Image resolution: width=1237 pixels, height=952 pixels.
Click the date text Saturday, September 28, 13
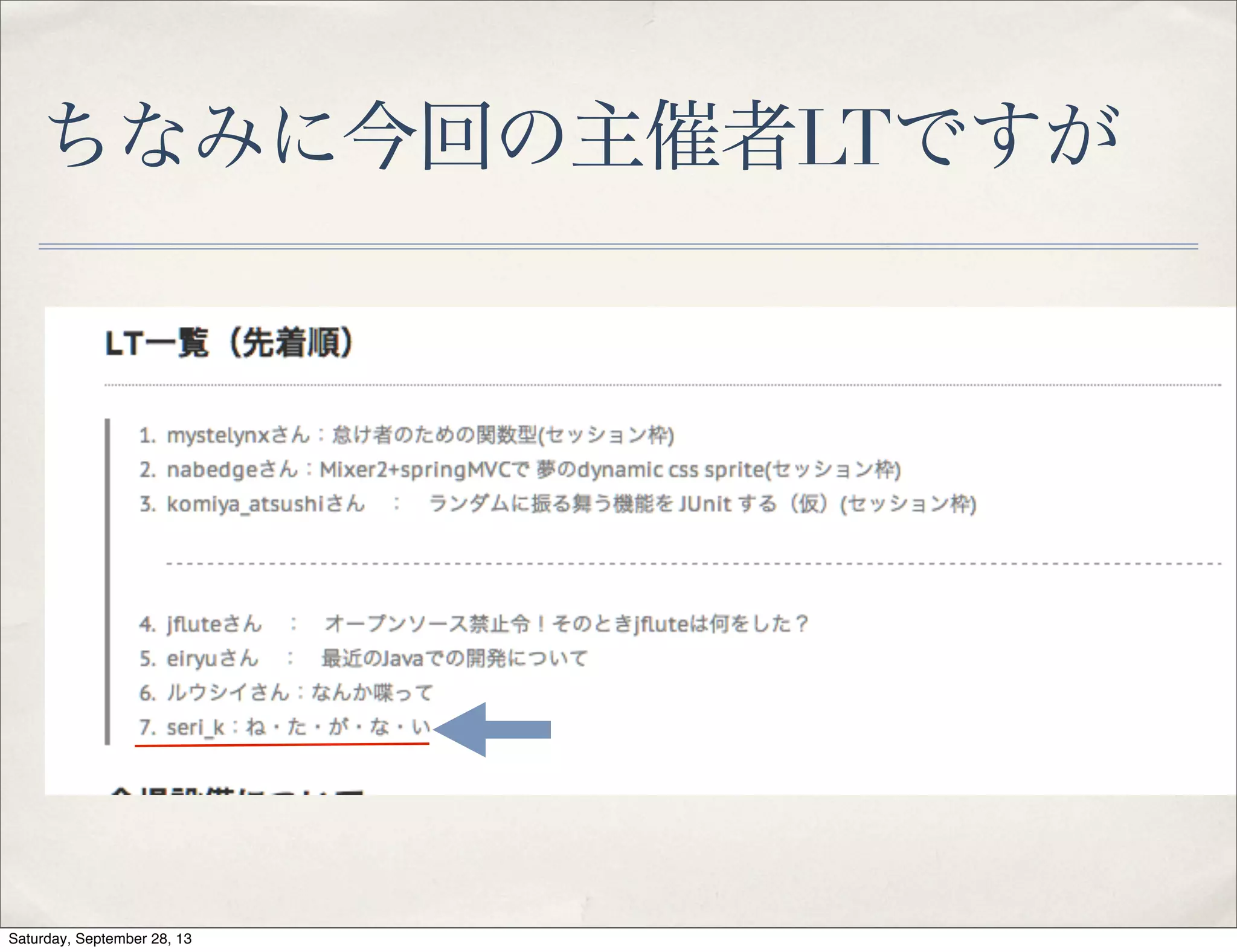[x=100, y=939]
